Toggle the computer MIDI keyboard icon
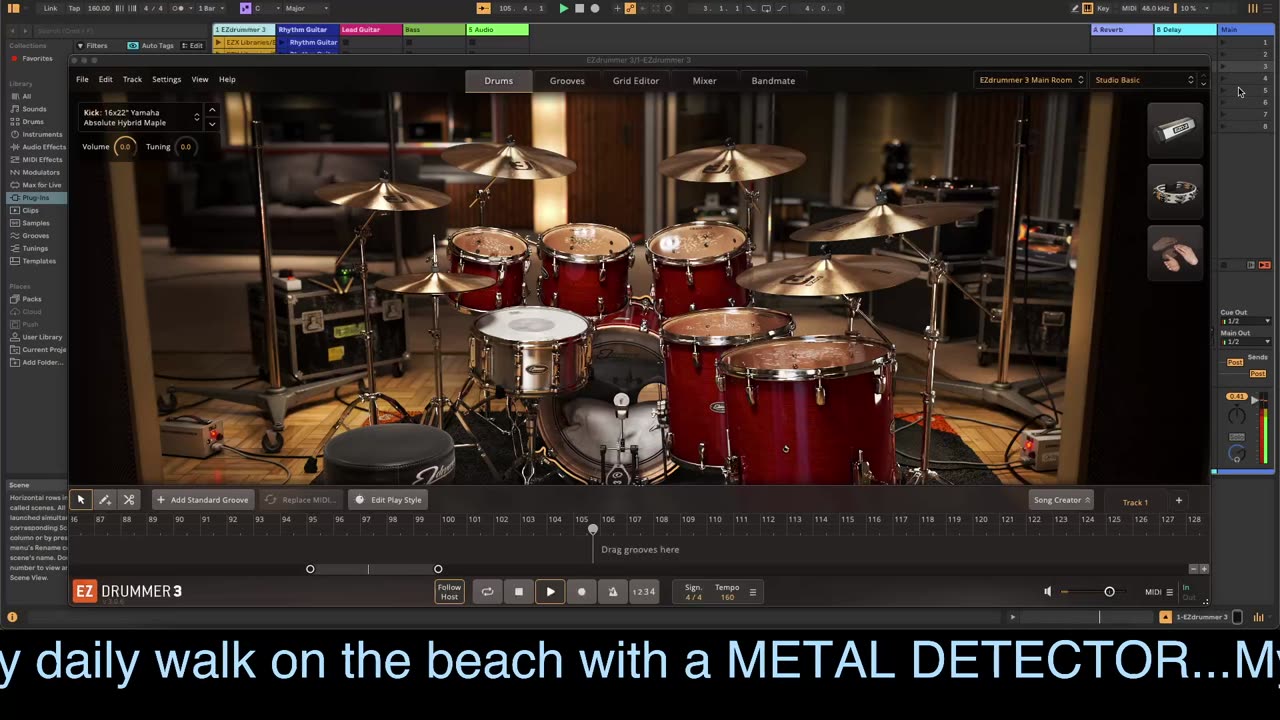 pos(1088,8)
